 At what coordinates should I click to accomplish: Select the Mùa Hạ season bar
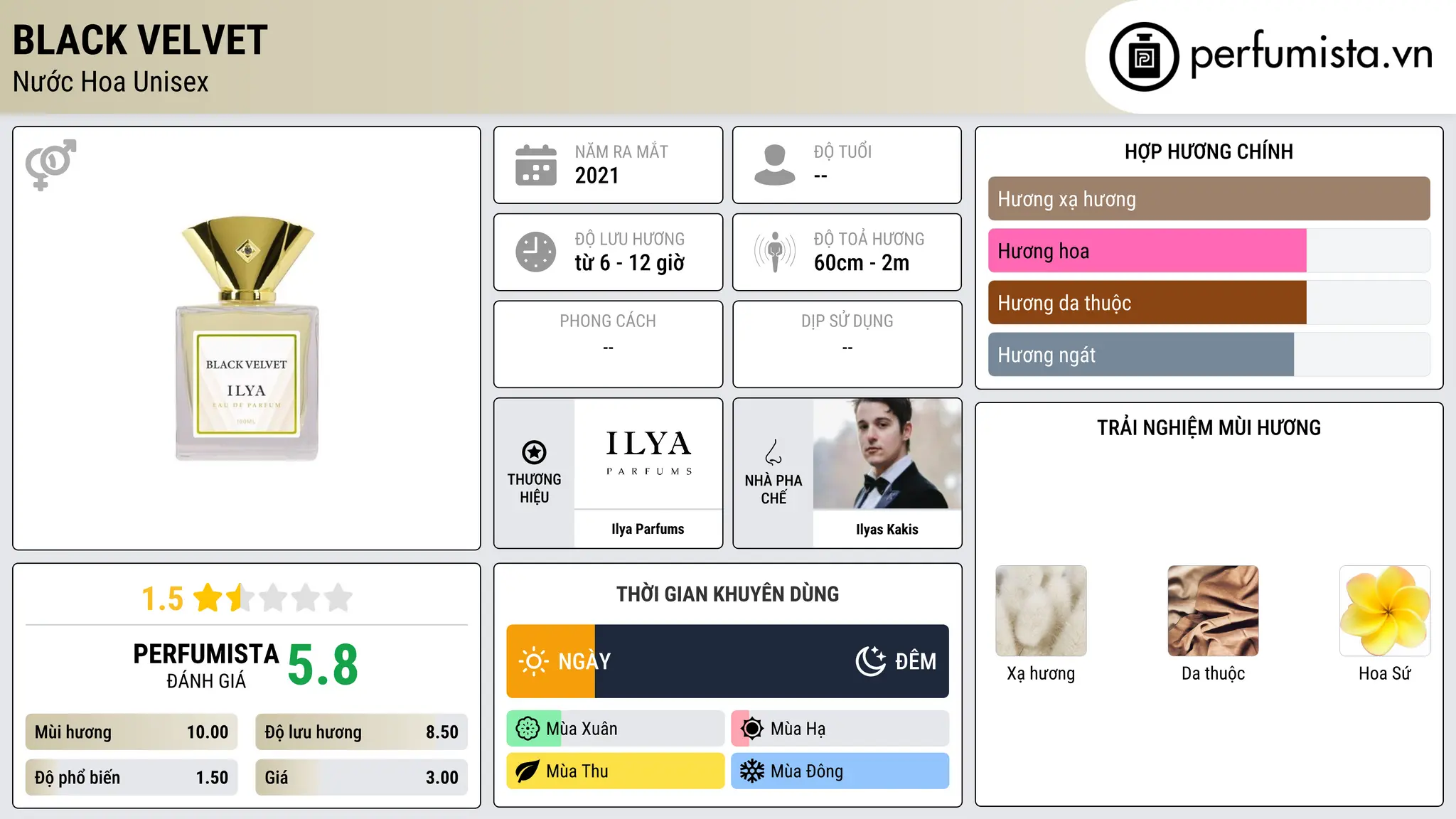(x=840, y=729)
